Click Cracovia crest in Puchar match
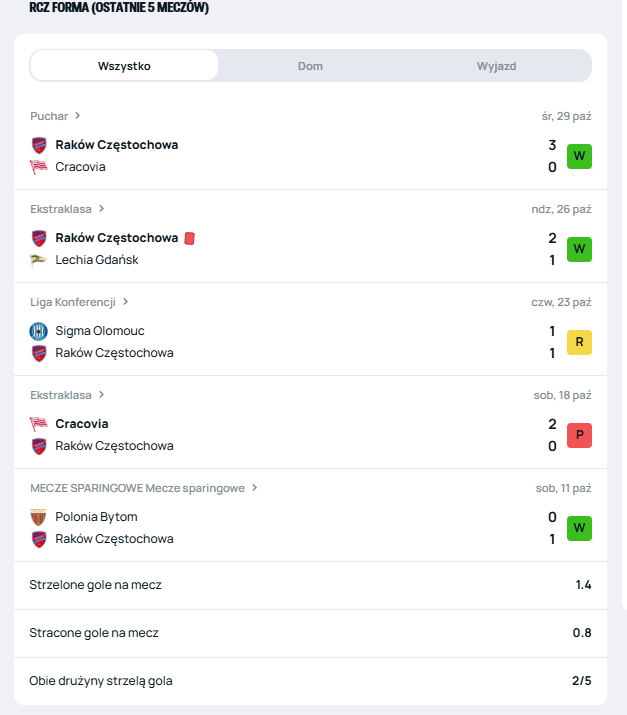 (39, 167)
